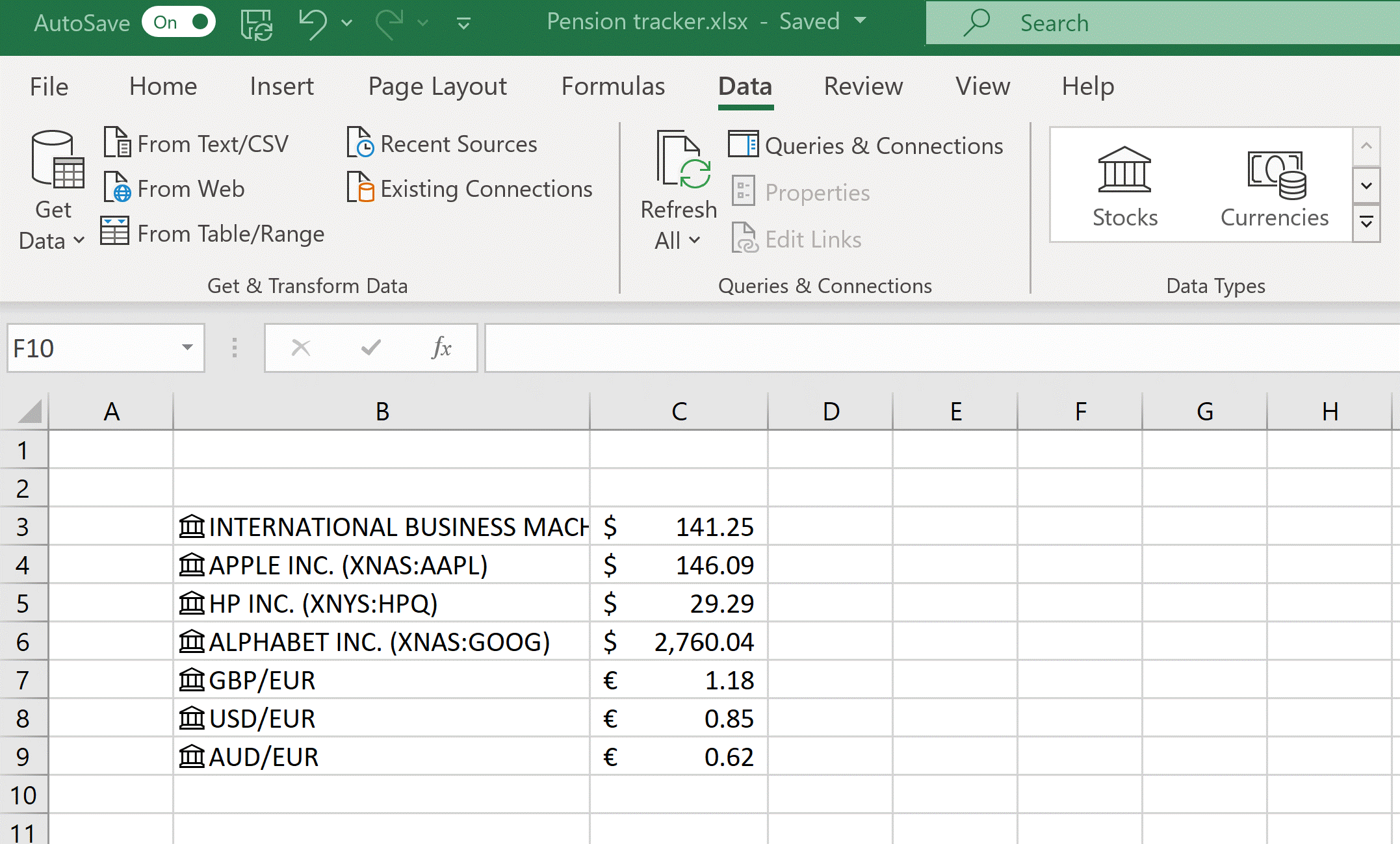Open the Get Data menu button
This screenshot has width=1400, height=844.
(x=53, y=190)
